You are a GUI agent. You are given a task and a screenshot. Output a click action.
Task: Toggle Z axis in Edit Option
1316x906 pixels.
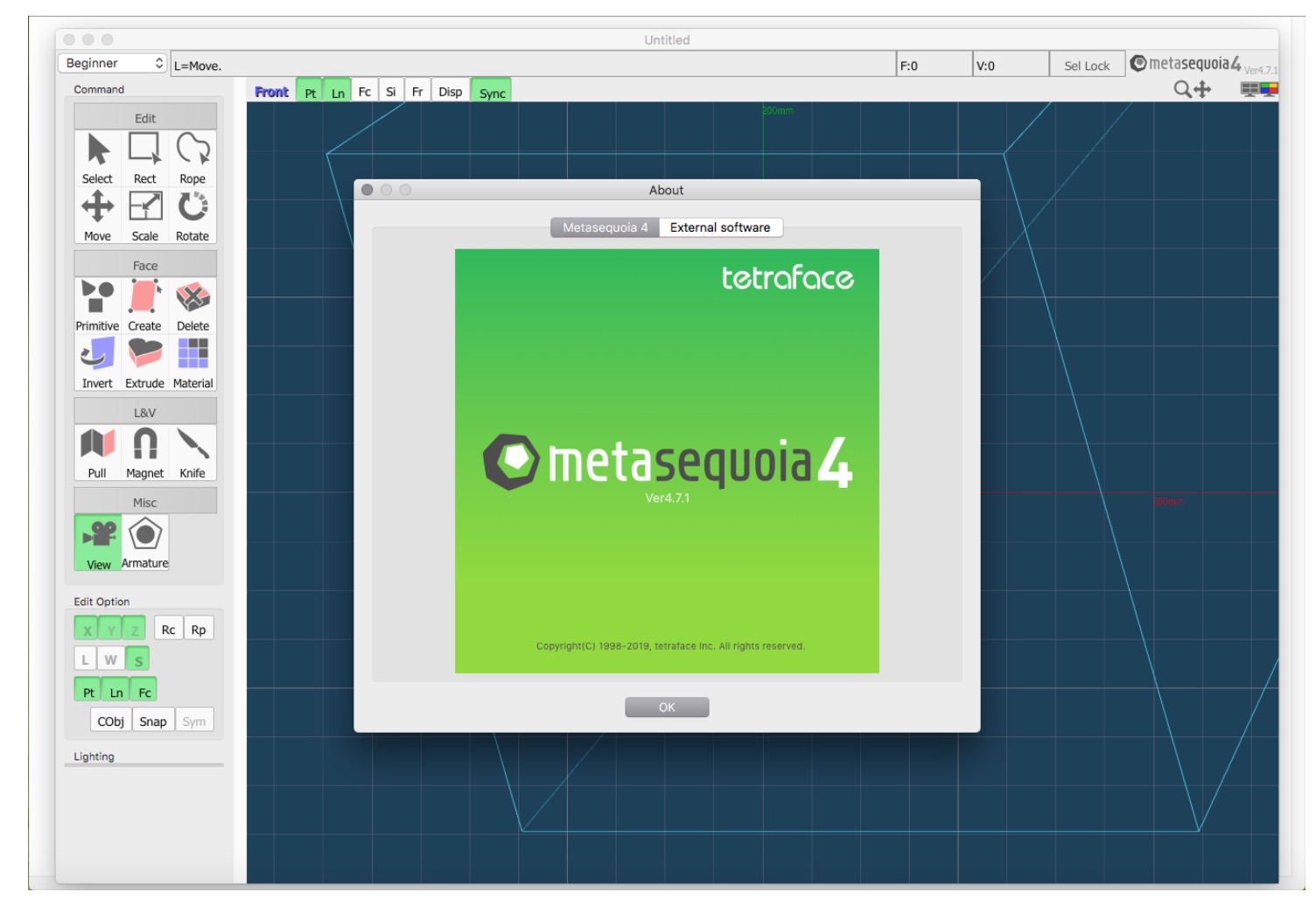[135, 630]
